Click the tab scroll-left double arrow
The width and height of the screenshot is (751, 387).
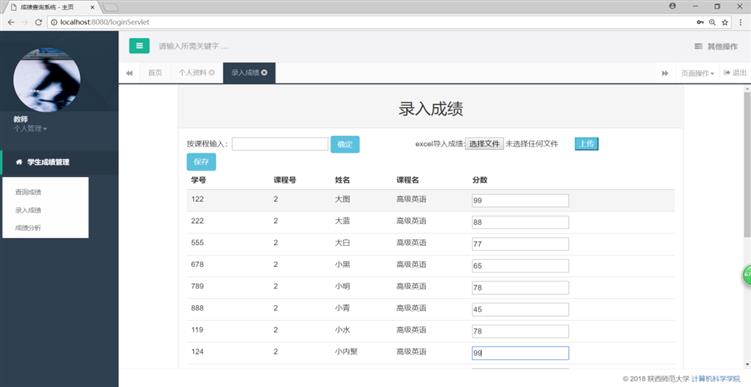(x=129, y=73)
